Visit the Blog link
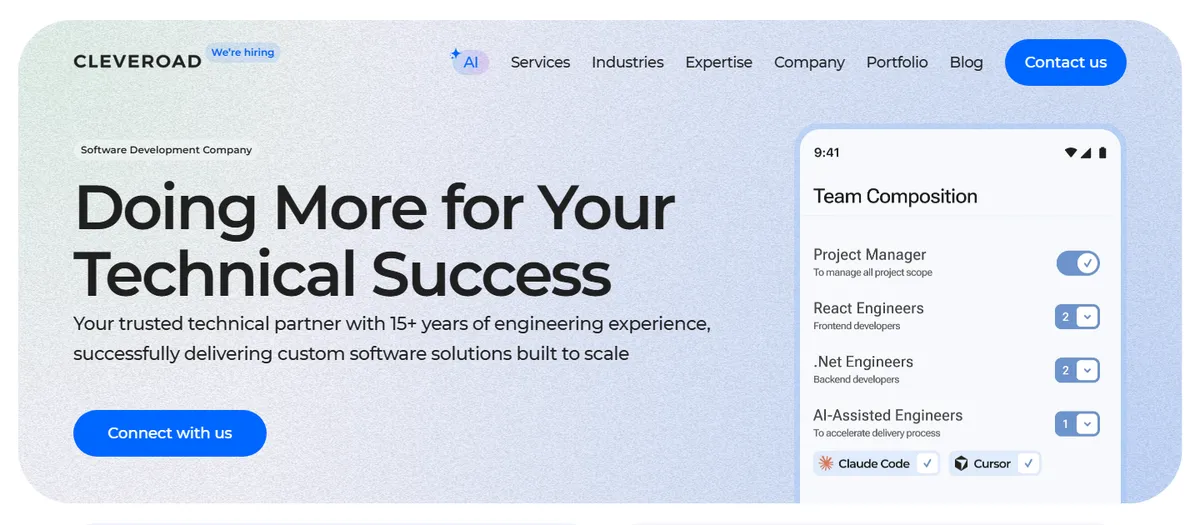 tap(966, 62)
